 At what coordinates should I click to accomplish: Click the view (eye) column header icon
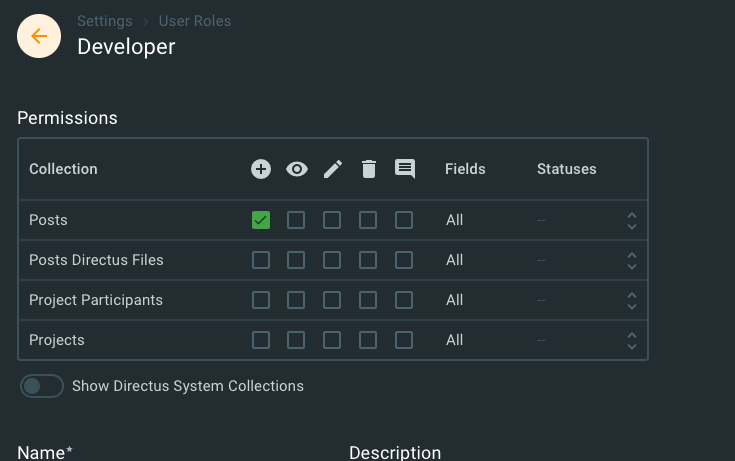pyautogui.click(x=297, y=169)
